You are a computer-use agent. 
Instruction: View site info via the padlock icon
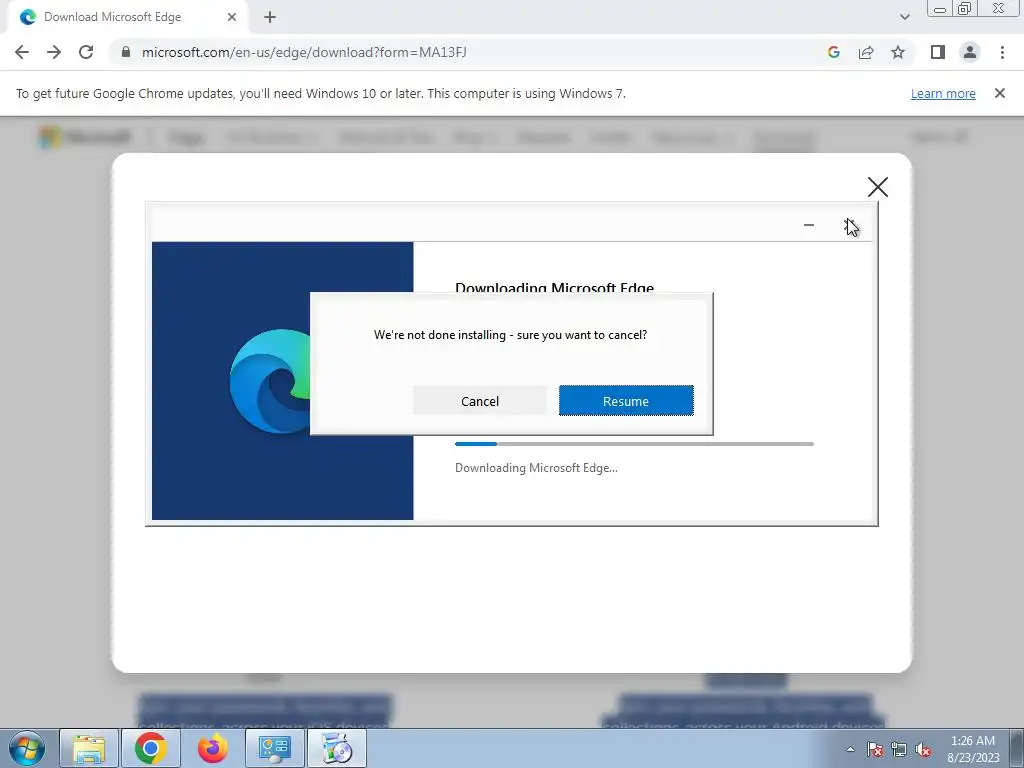[126, 52]
